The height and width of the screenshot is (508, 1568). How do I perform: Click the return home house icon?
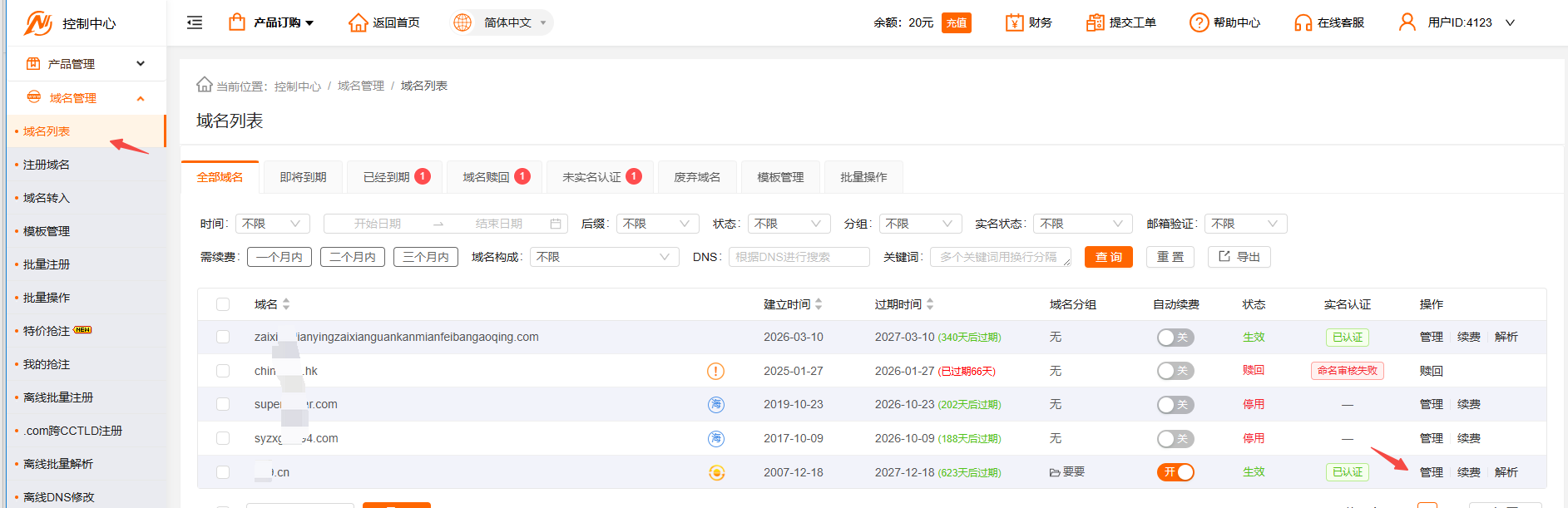tap(358, 22)
